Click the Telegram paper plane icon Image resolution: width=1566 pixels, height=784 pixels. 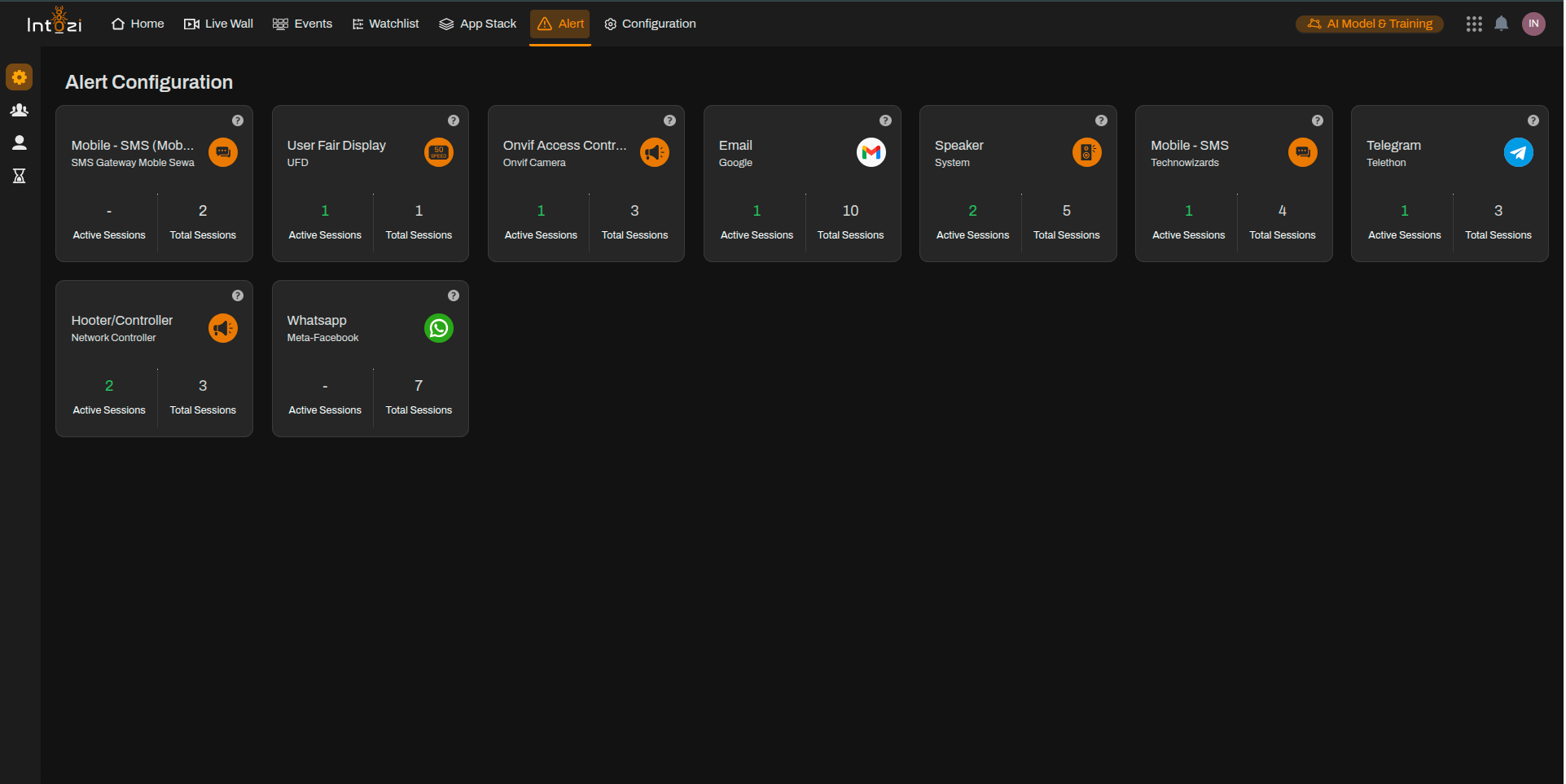coord(1518,152)
